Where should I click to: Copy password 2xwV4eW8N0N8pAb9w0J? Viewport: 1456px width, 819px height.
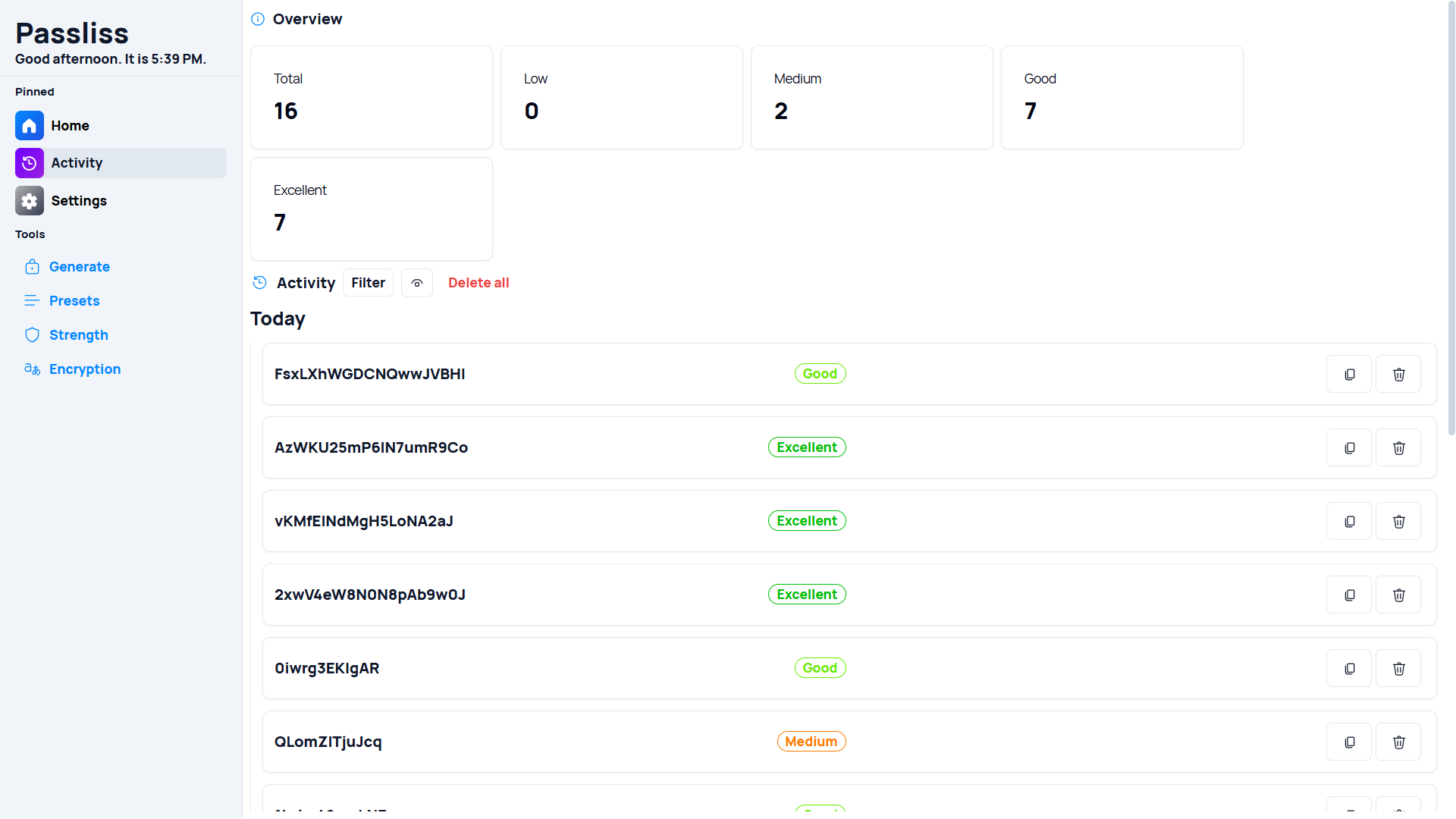1349,595
